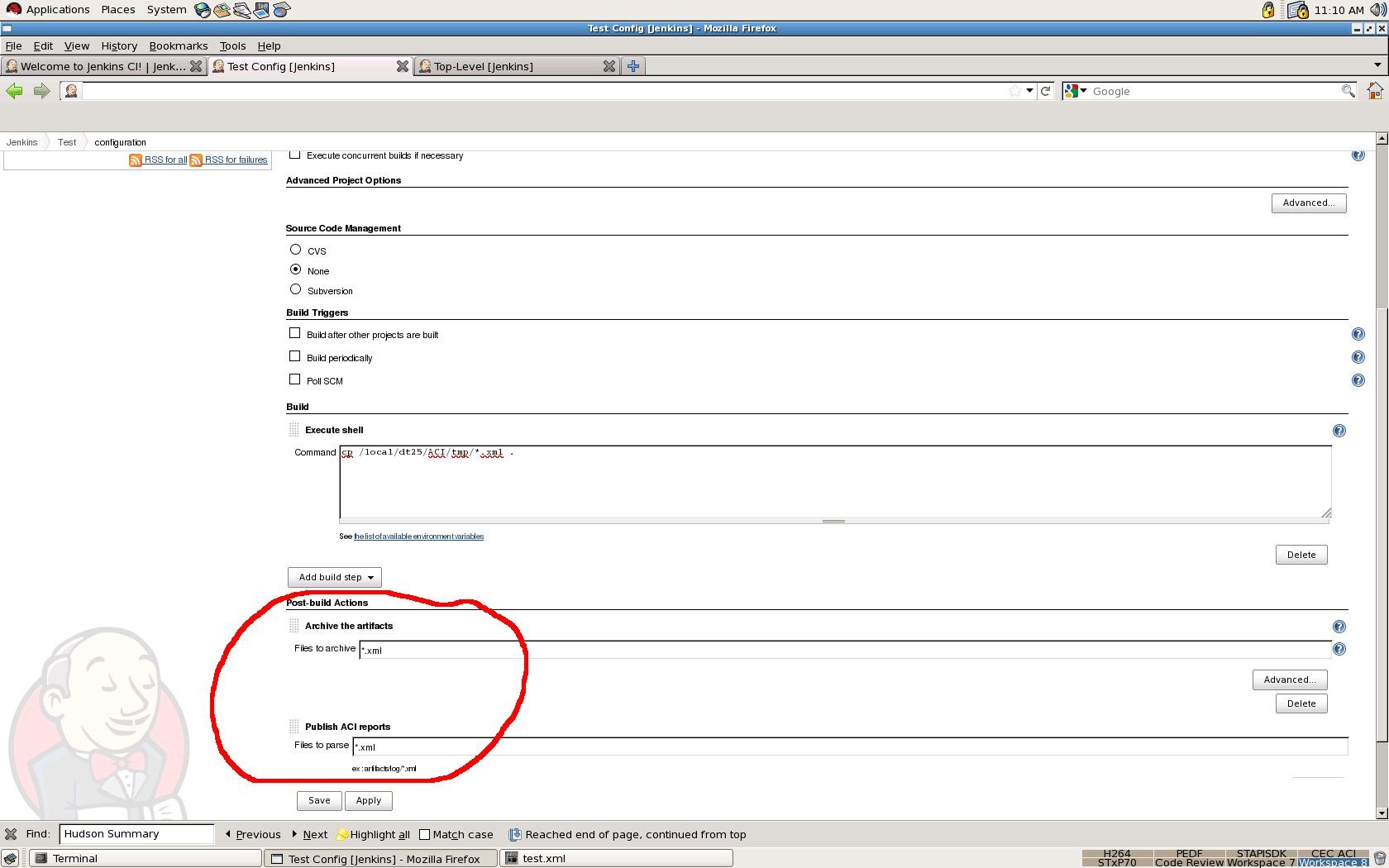Open the Tools menu
The image size is (1389, 868).
point(232,45)
